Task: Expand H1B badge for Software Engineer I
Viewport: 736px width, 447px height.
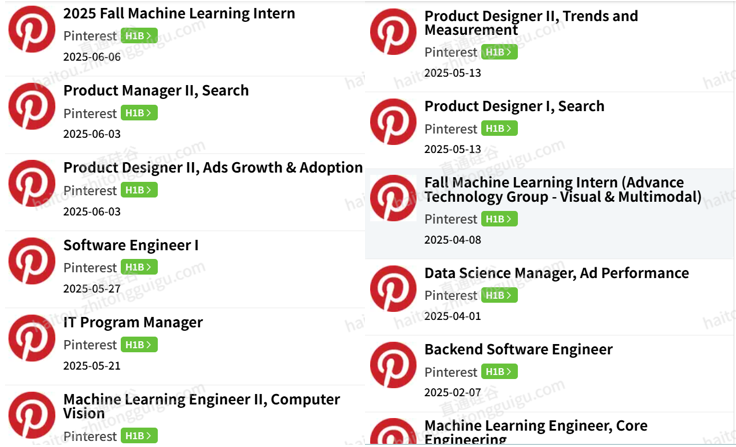Action: pyautogui.click(x=139, y=267)
